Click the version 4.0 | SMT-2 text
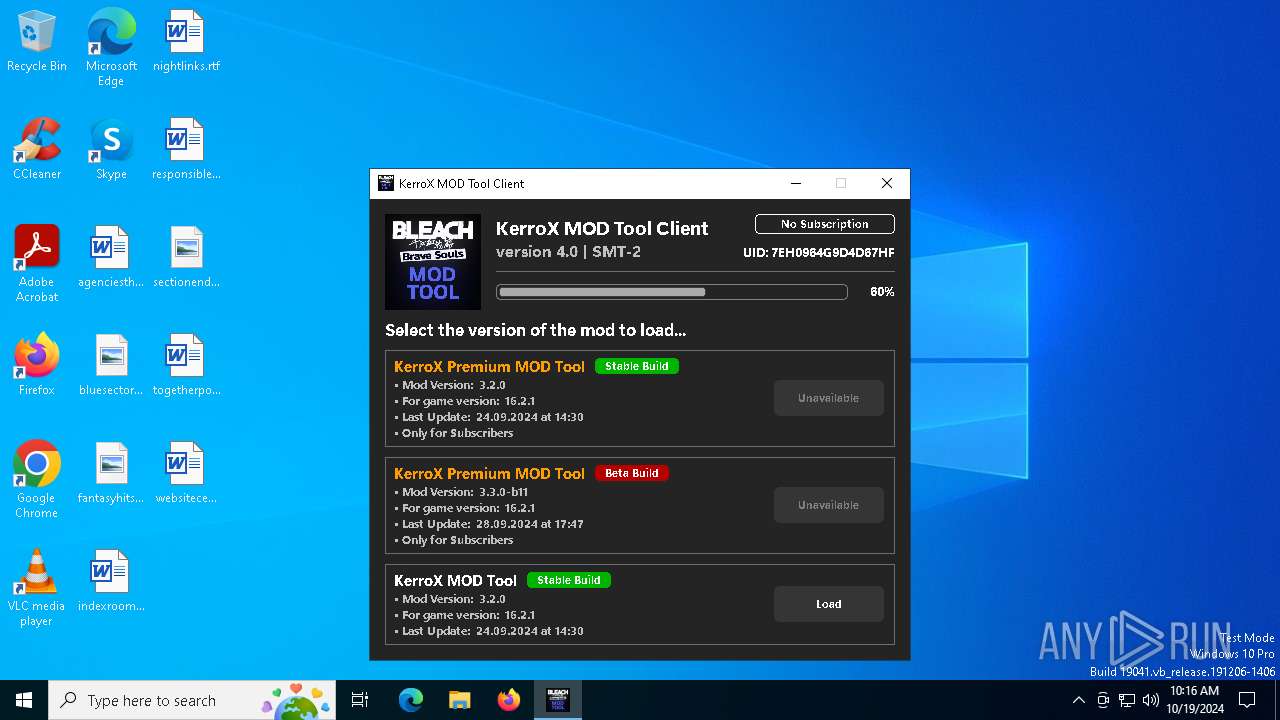 [x=569, y=252]
